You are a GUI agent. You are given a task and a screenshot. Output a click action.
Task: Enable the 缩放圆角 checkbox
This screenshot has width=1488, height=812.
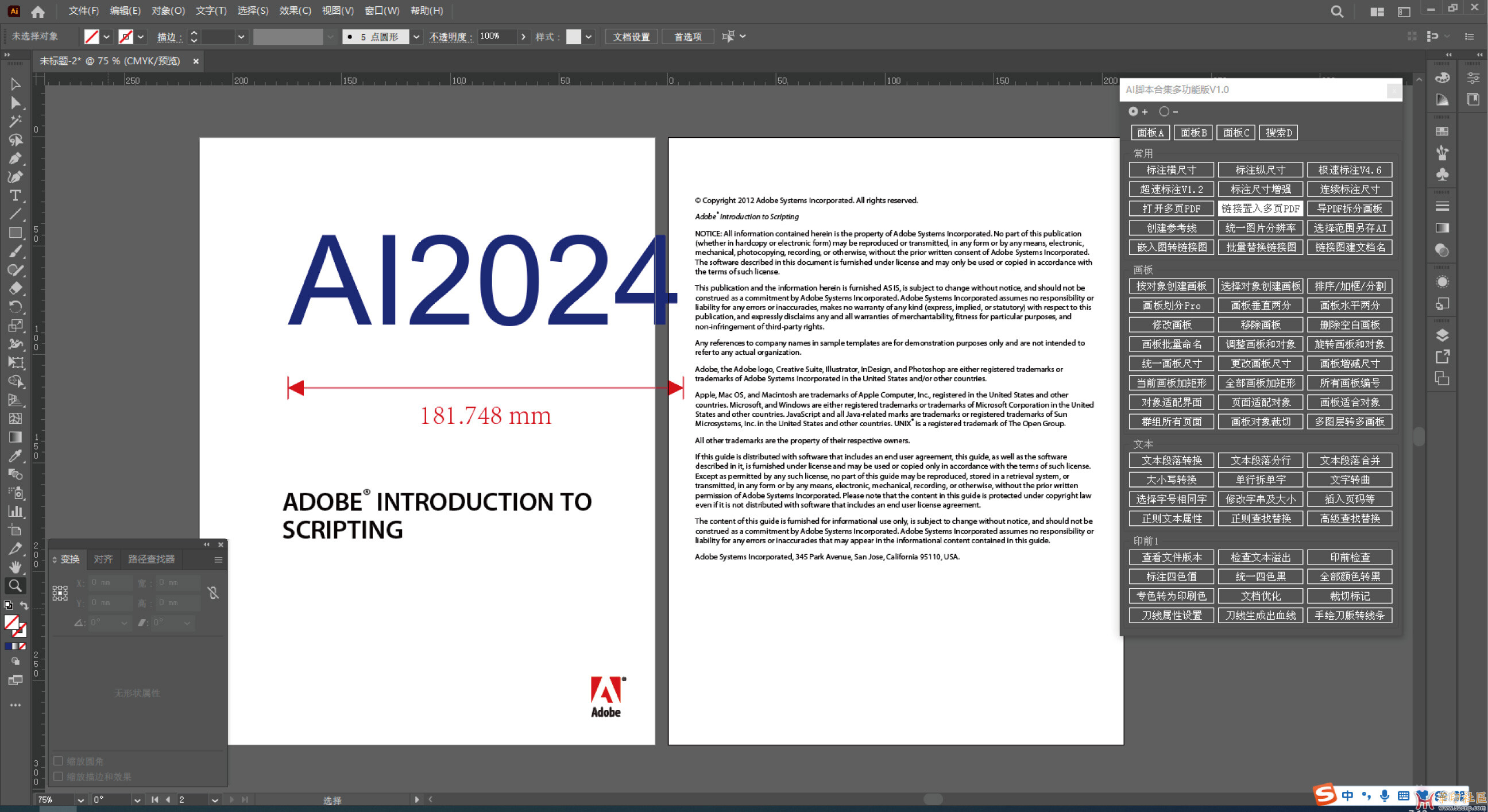(59, 760)
